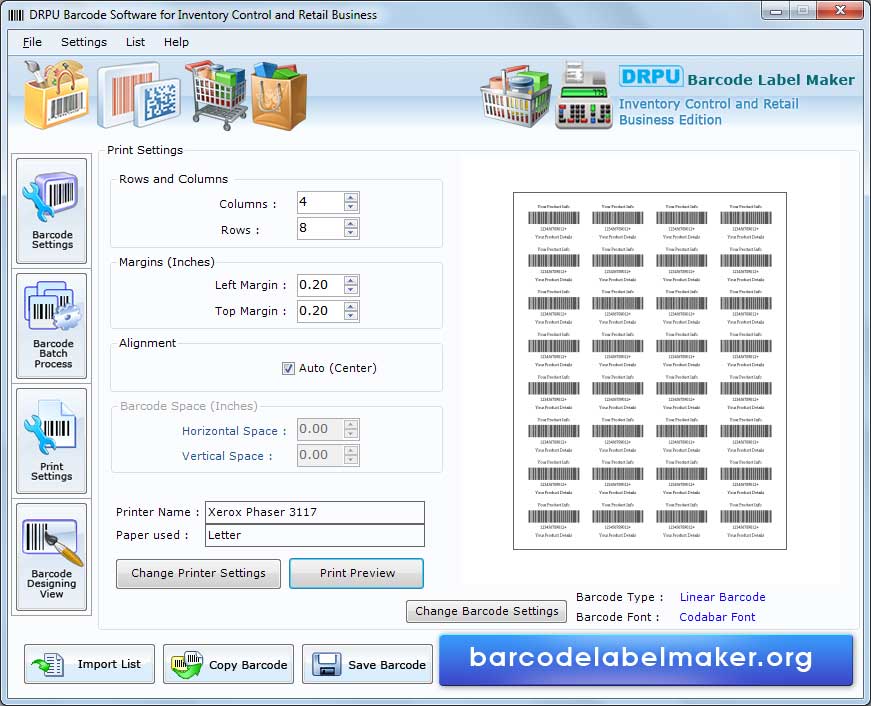The image size is (871, 706).
Task: Decrease the Vertical Space value
Action: point(351,460)
